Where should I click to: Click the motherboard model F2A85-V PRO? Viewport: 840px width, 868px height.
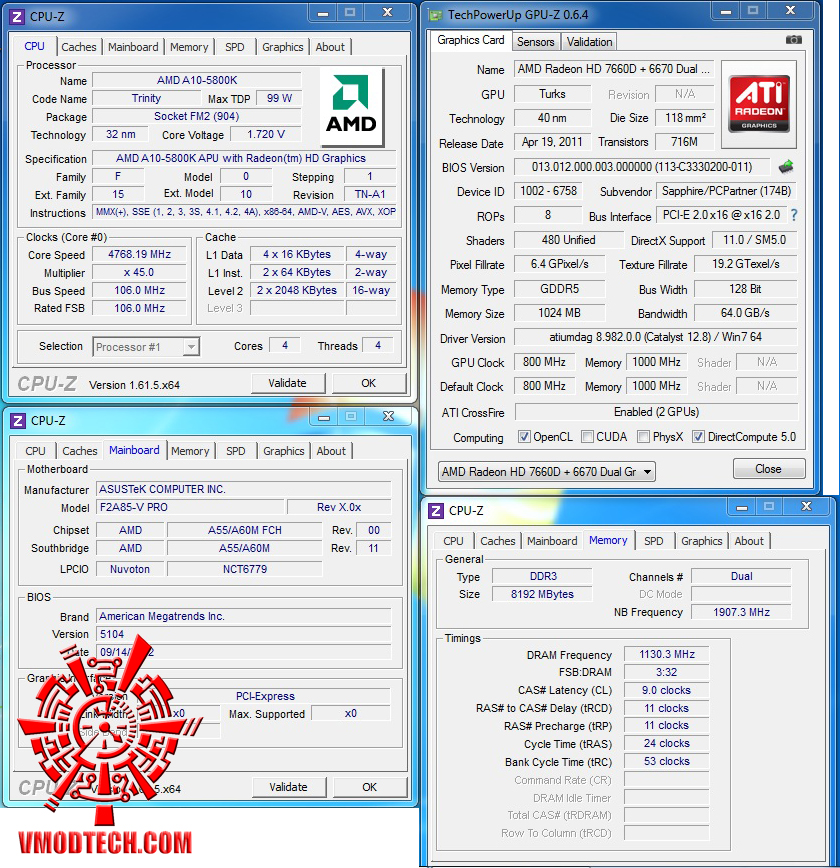click(190, 507)
